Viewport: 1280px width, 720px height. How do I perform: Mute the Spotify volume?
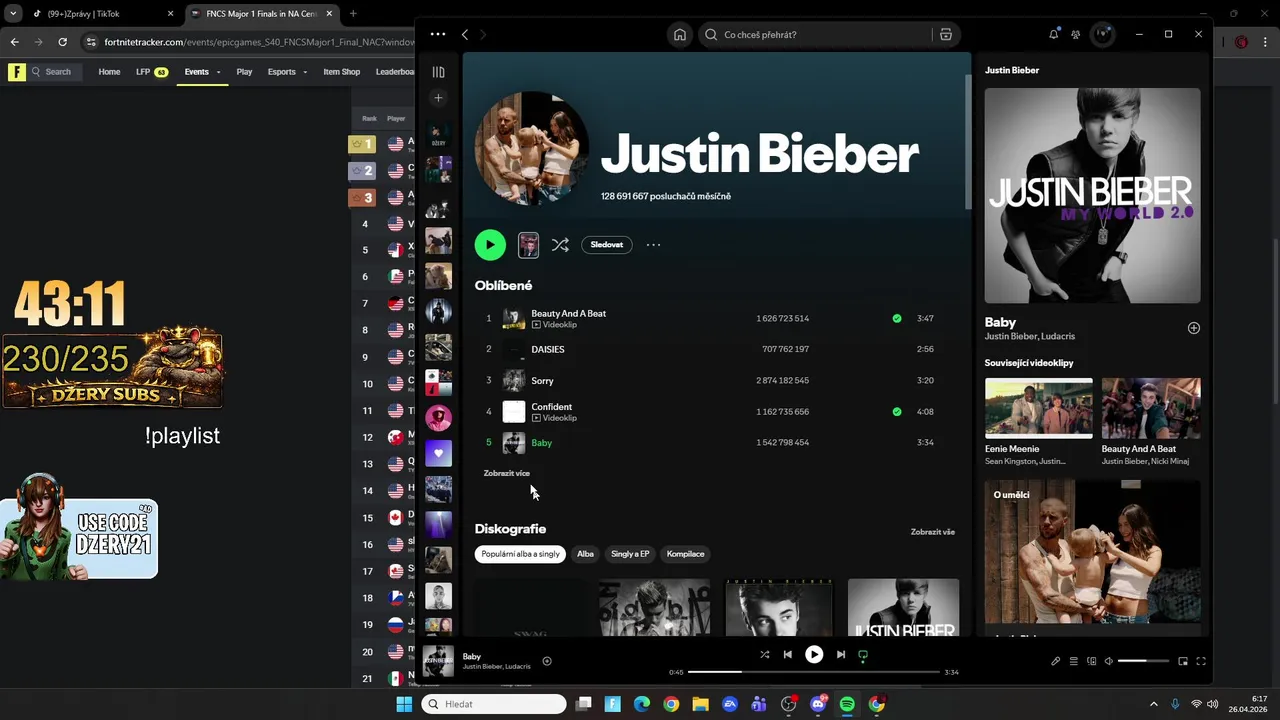pyautogui.click(x=1108, y=661)
